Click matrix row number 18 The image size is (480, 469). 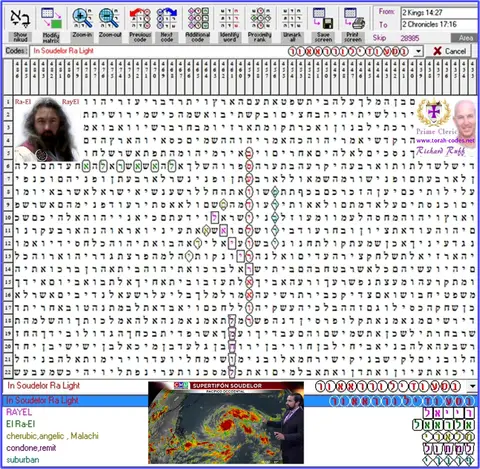click(x=8, y=320)
